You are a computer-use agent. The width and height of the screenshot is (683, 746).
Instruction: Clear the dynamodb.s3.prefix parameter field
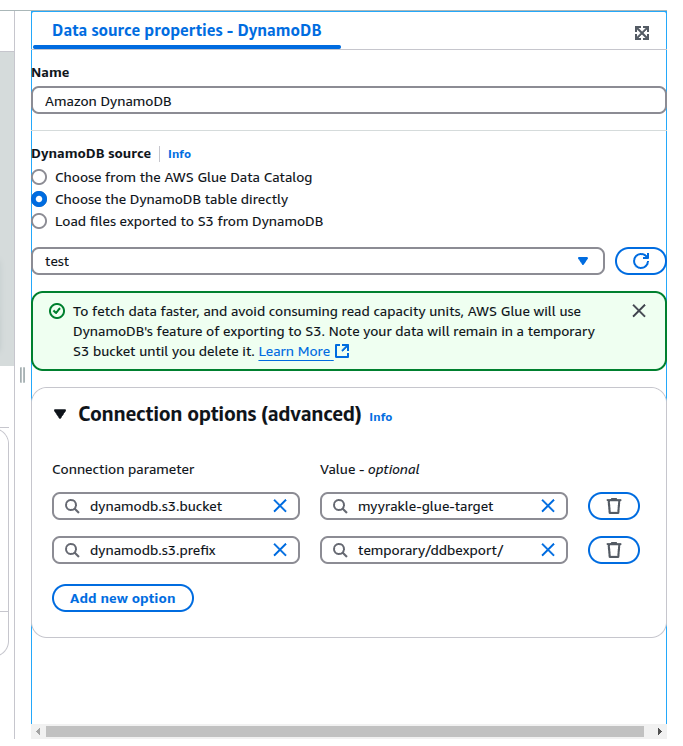click(x=280, y=550)
